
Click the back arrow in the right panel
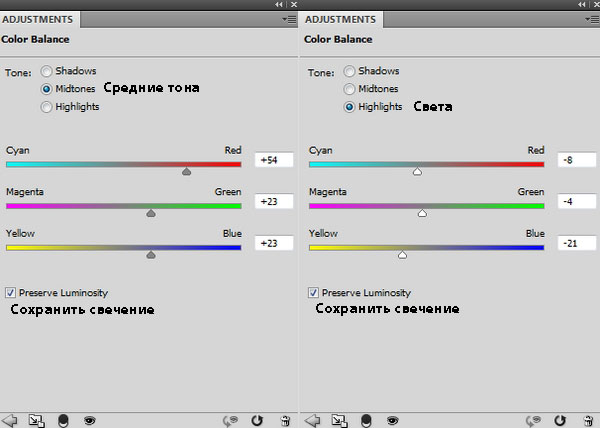[x=313, y=420]
